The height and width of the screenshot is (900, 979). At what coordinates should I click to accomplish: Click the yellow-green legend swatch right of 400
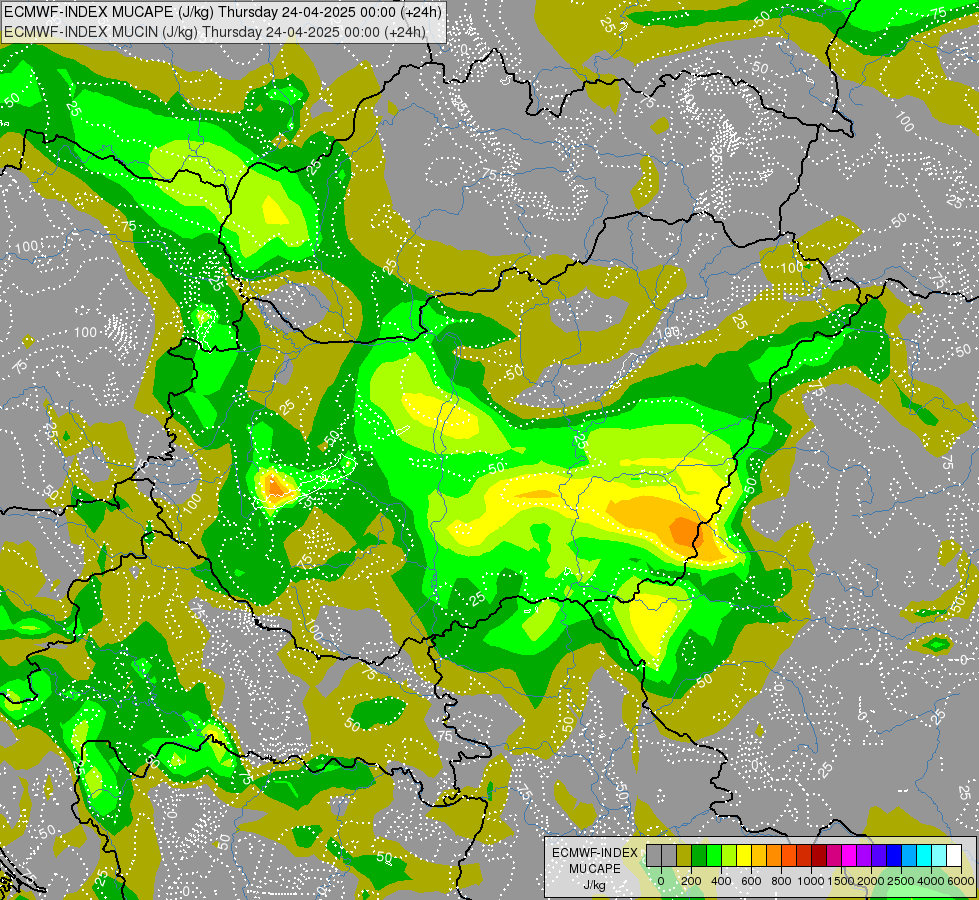[729, 855]
